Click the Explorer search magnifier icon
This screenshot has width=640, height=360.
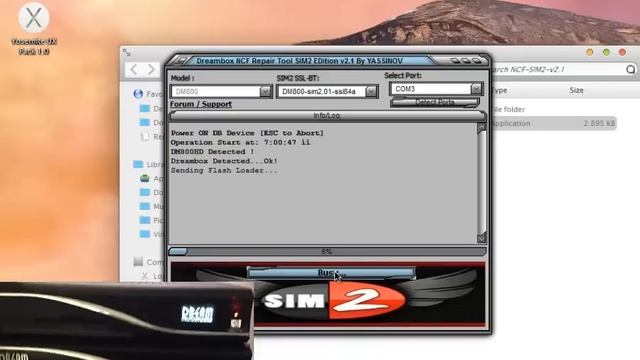631,69
